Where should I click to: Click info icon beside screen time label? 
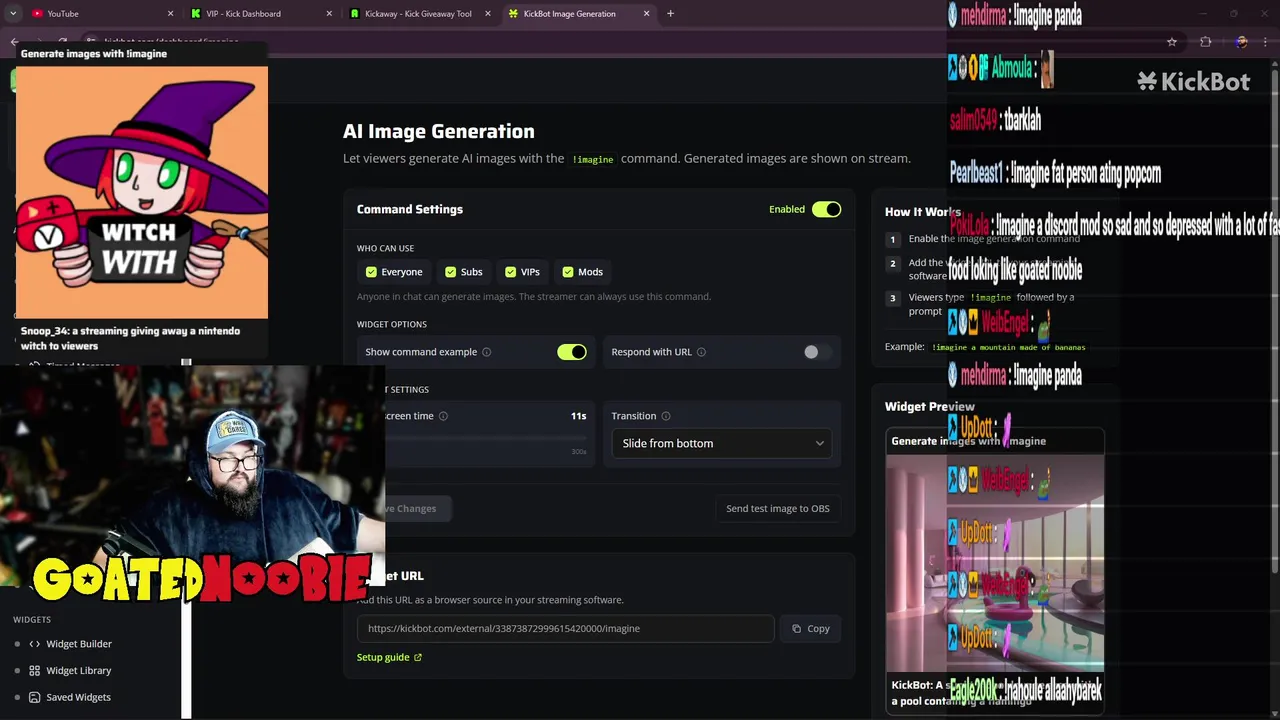[x=443, y=416]
